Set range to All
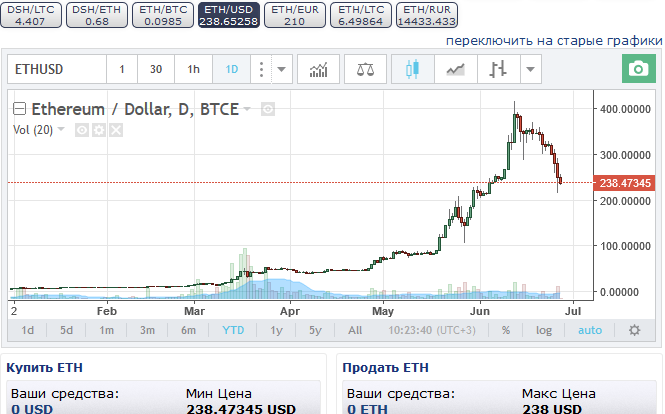The height and width of the screenshot is (414, 665). 355,330
